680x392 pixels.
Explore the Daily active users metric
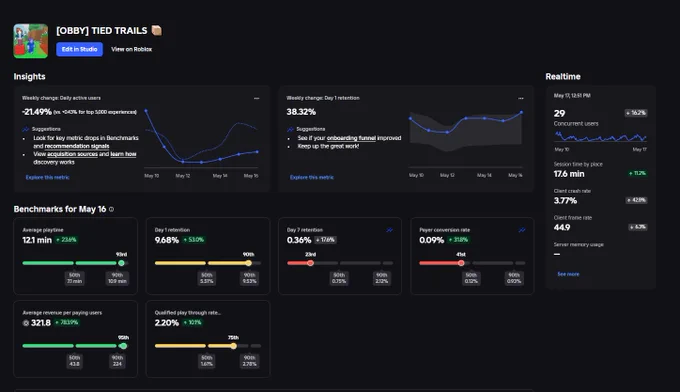pos(47,177)
